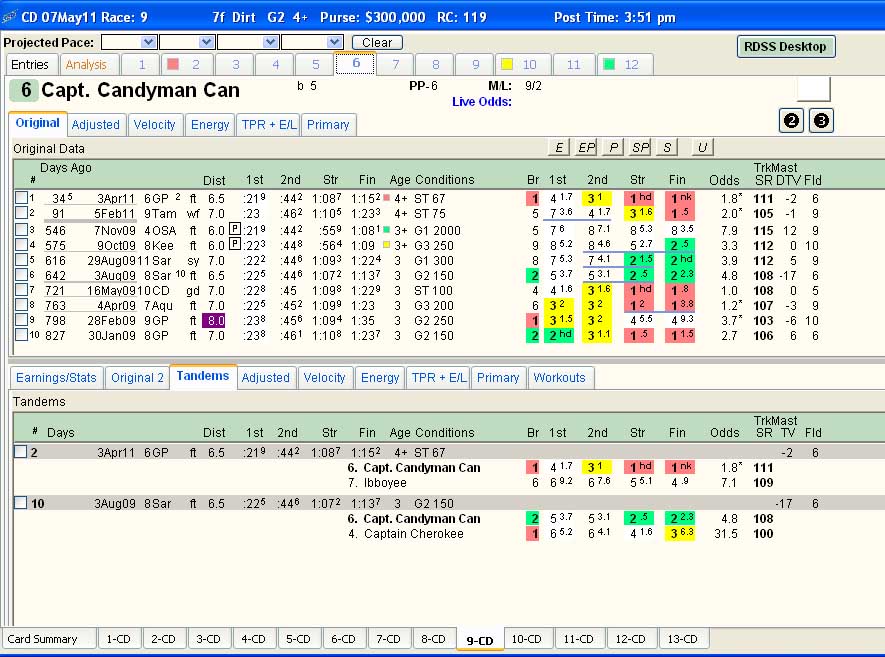Open upper TPR + E/L tab
885x657 pixels.
(269, 125)
